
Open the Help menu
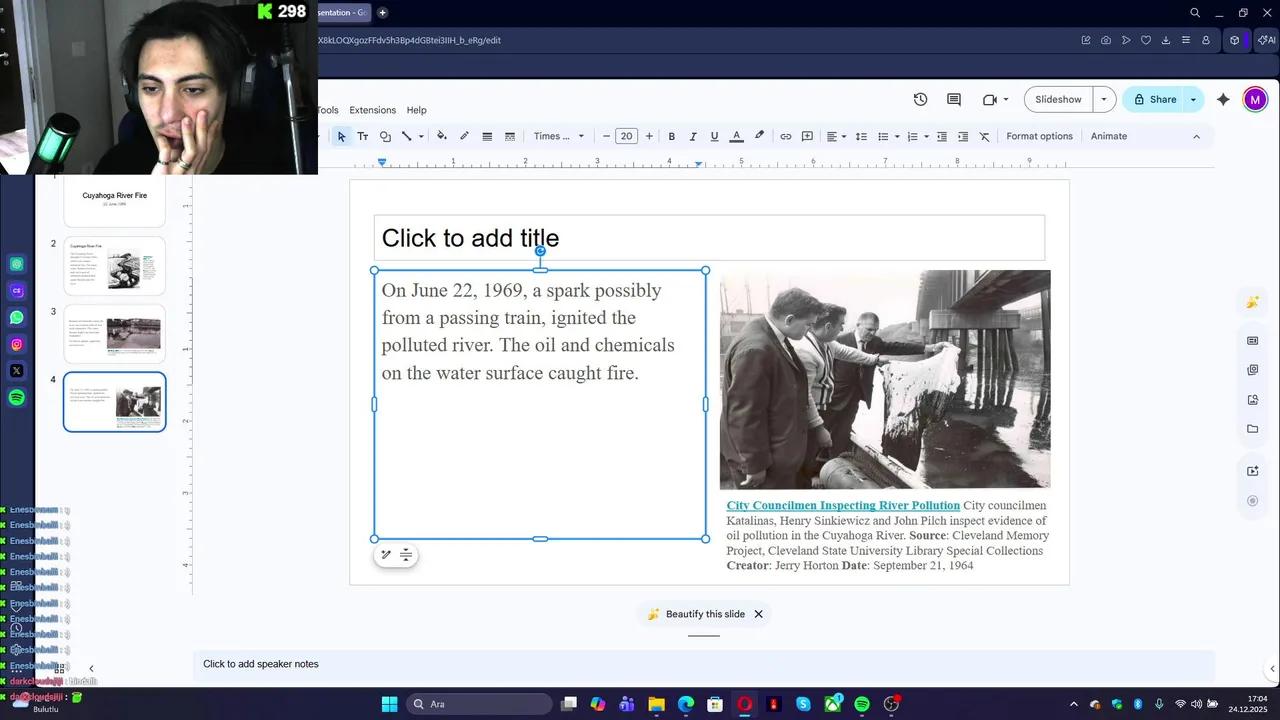(x=416, y=110)
